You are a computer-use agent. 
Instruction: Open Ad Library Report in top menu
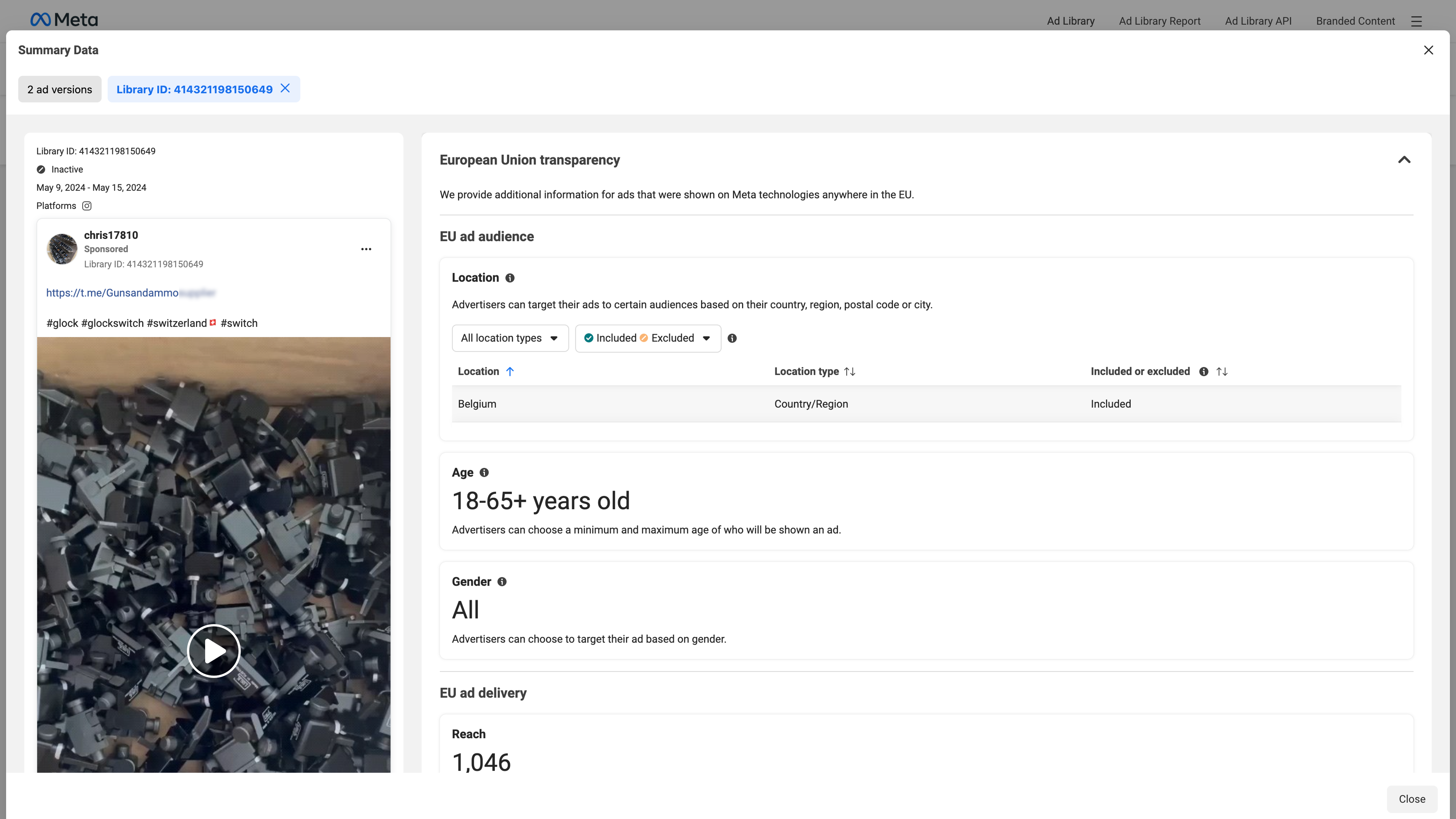click(x=1159, y=21)
